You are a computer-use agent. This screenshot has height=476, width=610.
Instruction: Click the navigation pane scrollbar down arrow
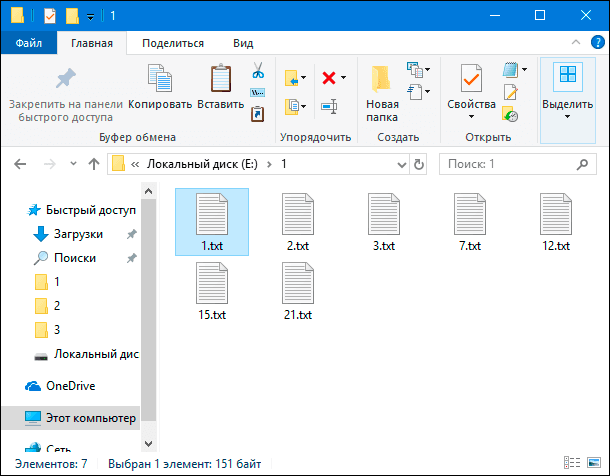coord(148,443)
